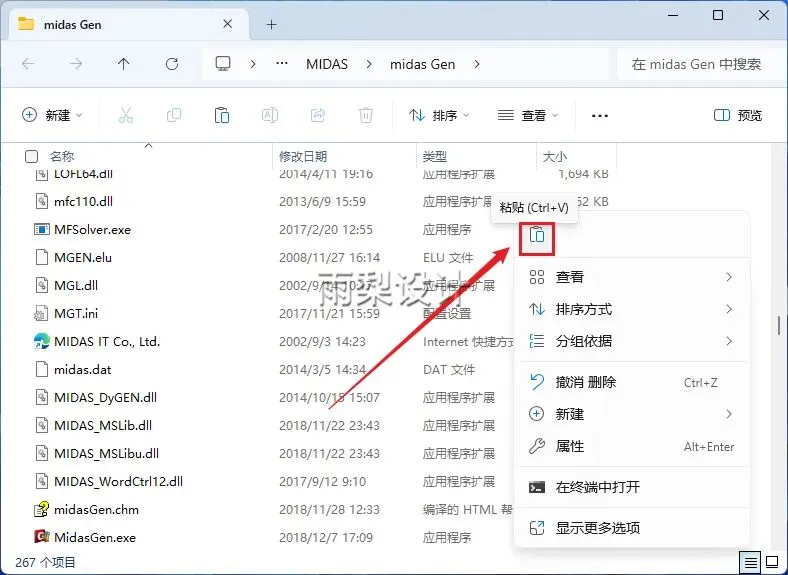The height and width of the screenshot is (575, 788).
Task: Switch to details view in status bar
Action: [x=750, y=562]
